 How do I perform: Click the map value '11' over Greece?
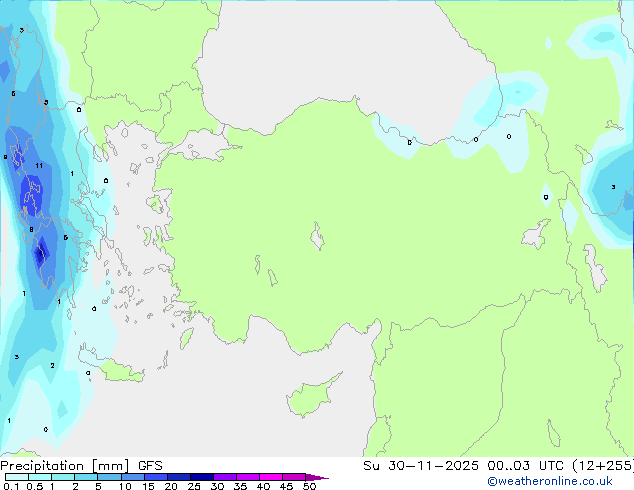click(x=39, y=165)
